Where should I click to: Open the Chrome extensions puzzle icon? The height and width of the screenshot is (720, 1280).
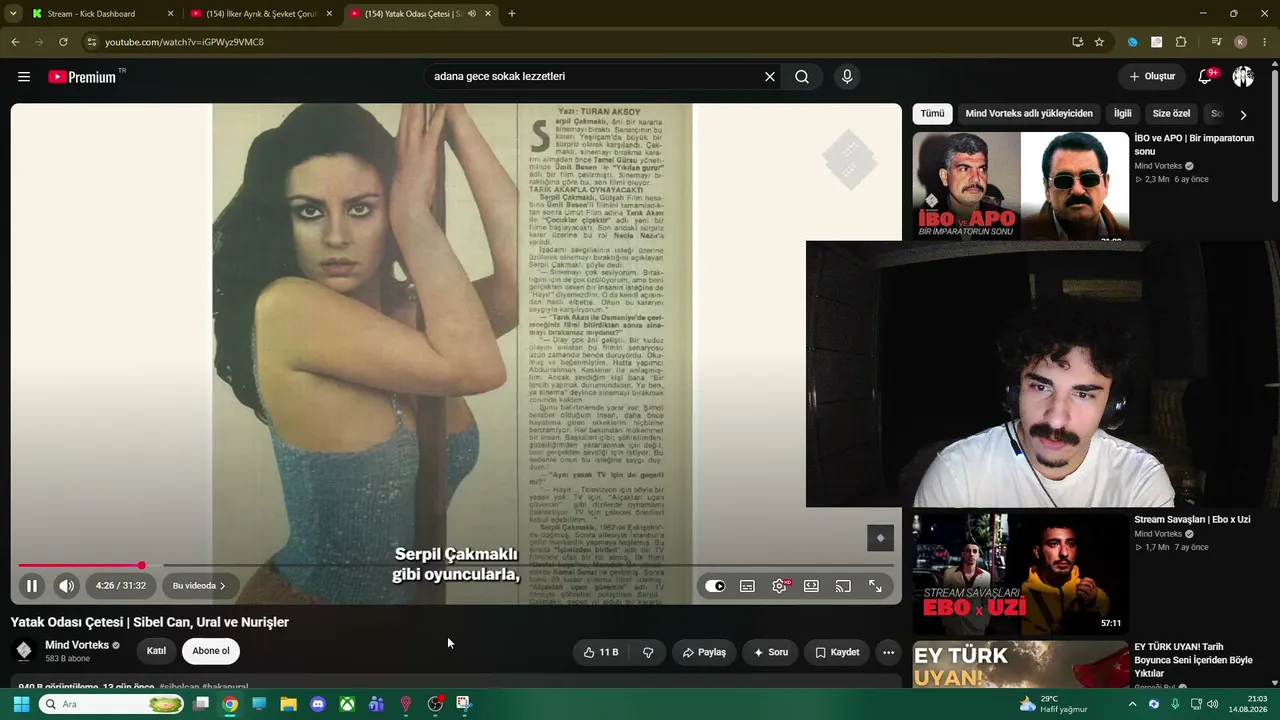point(1181,42)
